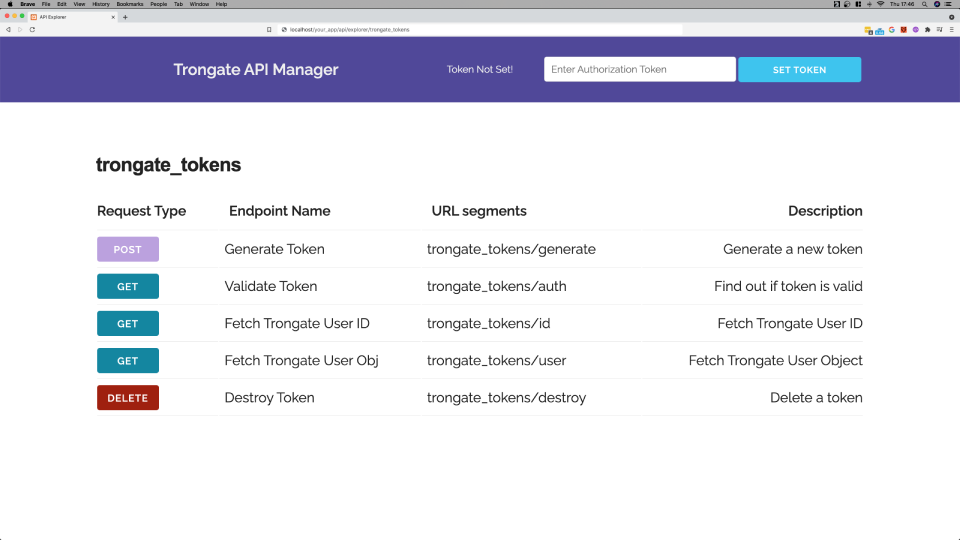Focus the Enter Authorization Token field
This screenshot has height=540, width=960.
(x=639, y=69)
